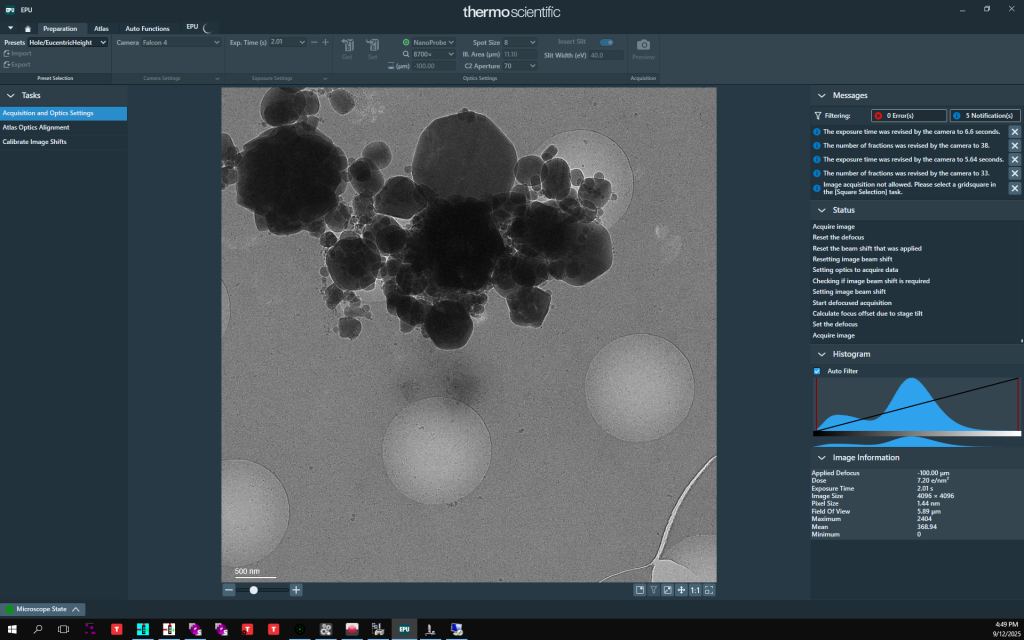Image resolution: width=1024 pixels, height=640 pixels.
Task: Click the fit-to-window icon below image
Action: pos(709,590)
